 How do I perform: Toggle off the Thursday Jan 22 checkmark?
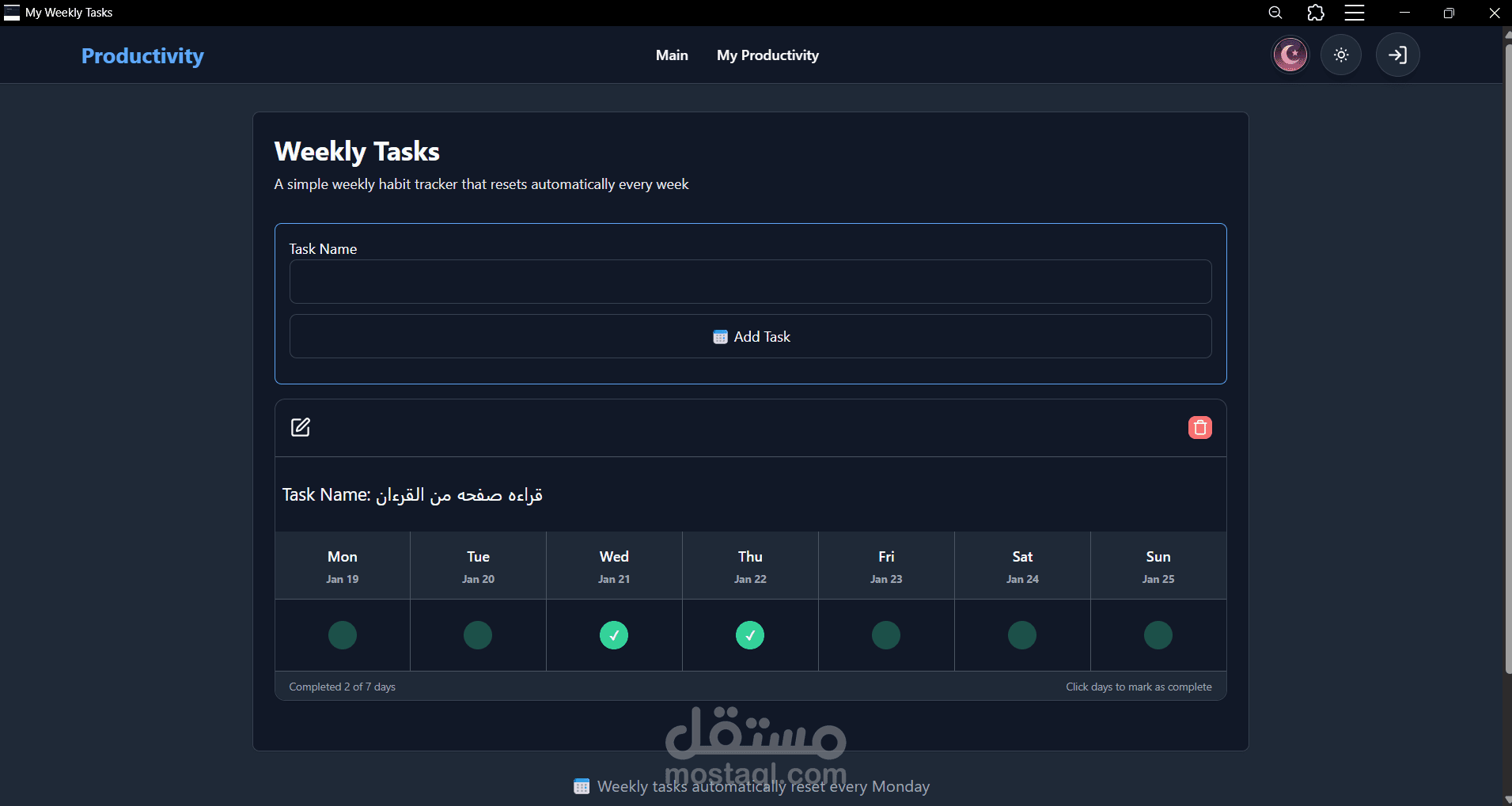pyautogui.click(x=750, y=634)
